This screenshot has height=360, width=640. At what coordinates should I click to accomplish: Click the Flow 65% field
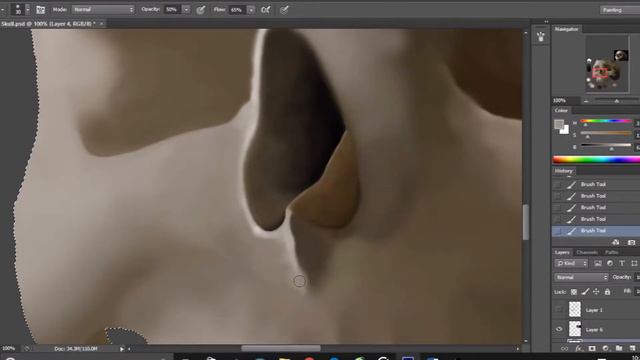237,9
